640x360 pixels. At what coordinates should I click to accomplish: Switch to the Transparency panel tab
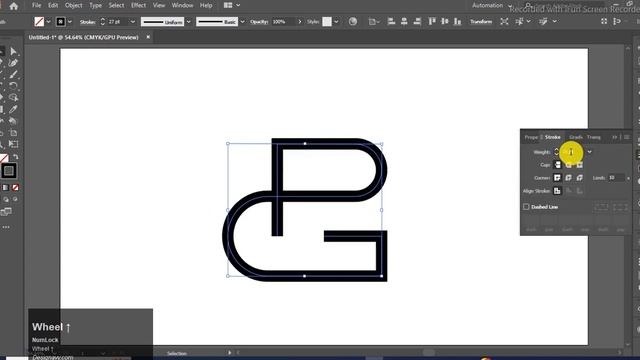(x=594, y=137)
